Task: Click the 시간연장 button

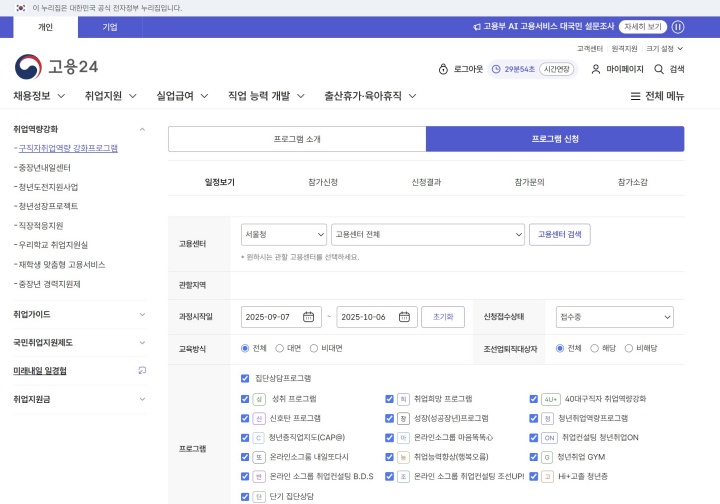Action: point(557,69)
